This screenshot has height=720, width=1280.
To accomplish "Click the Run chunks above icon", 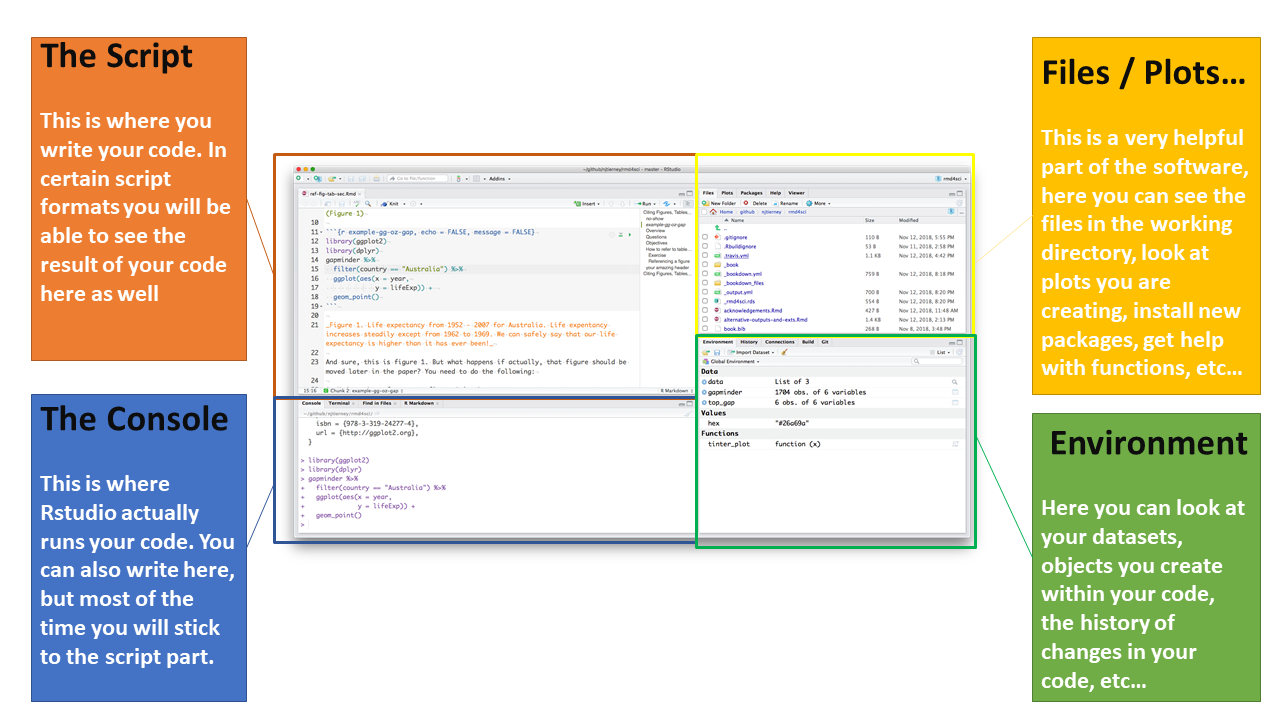I will 621,235.
